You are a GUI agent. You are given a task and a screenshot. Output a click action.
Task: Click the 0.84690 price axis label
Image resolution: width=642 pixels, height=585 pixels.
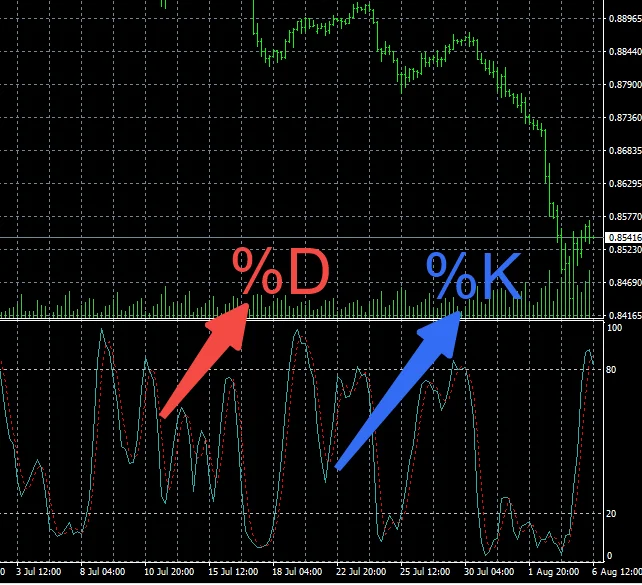click(x=625, y=282)
